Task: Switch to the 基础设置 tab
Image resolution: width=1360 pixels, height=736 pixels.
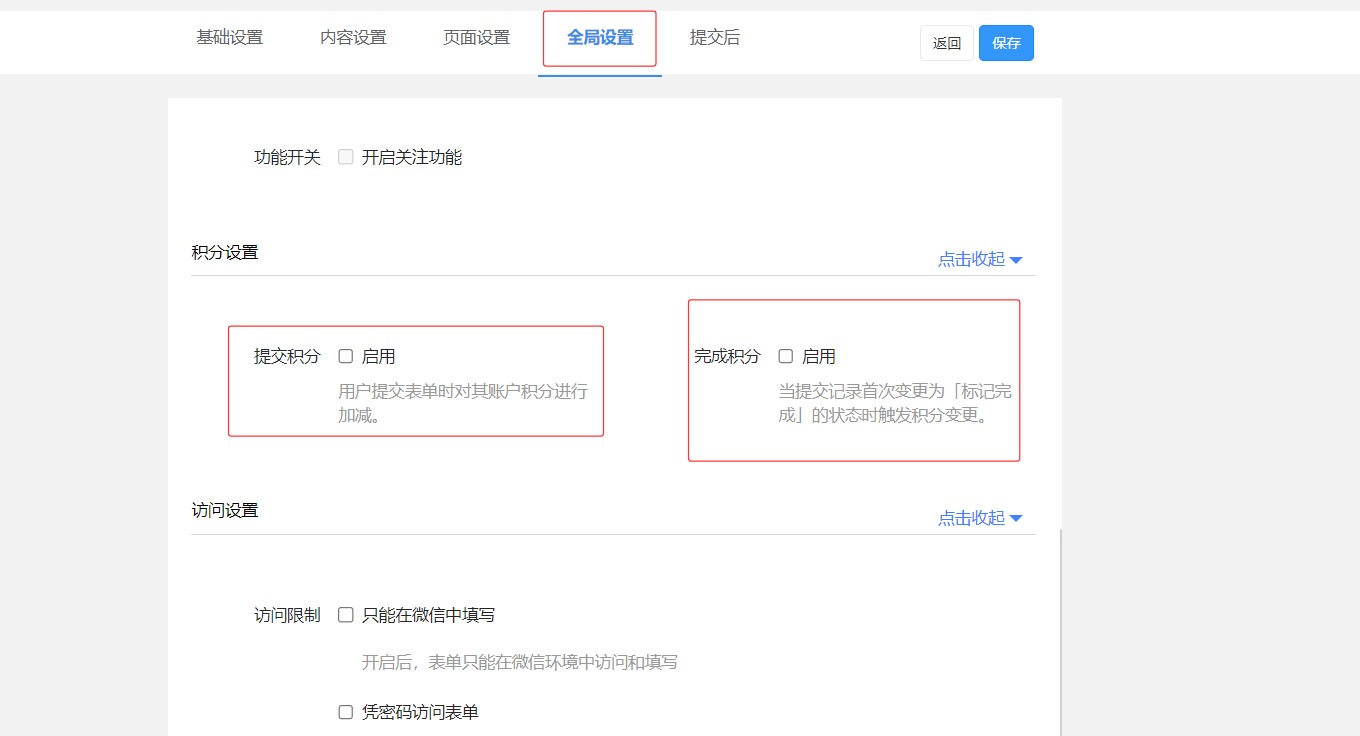Action: click(229, 38)
